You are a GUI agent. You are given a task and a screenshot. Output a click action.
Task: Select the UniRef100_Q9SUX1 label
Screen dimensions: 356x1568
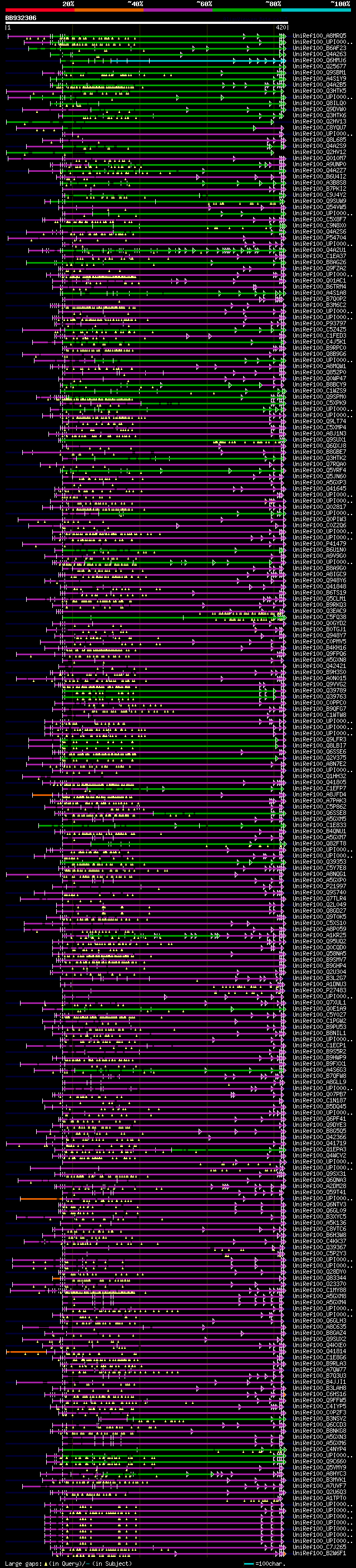(x=319, y=439)
